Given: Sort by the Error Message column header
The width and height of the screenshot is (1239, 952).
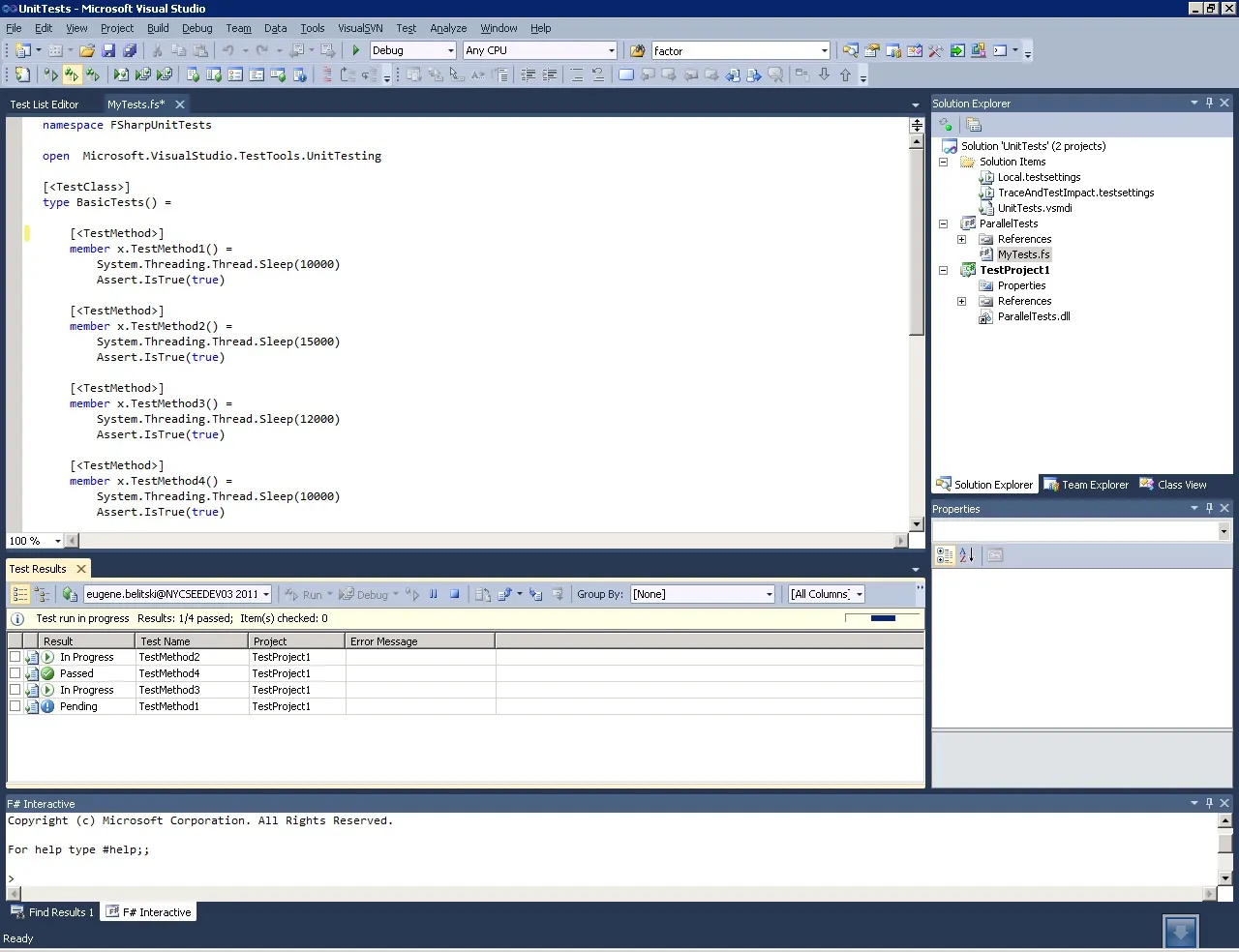Looking at the screenshot, I should coord(420,641).
